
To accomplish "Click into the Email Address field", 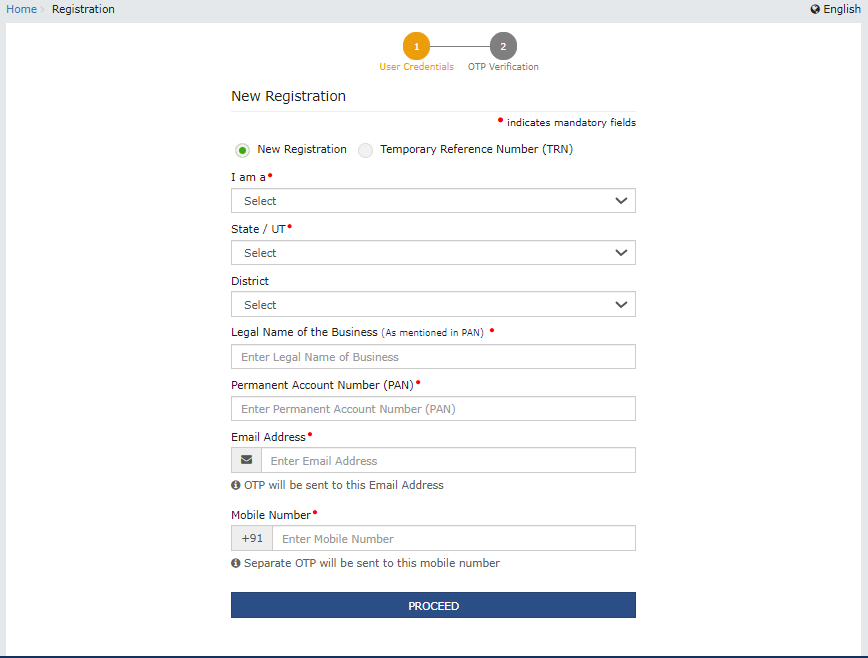I will pyautogui.click(x=447, y=461).
